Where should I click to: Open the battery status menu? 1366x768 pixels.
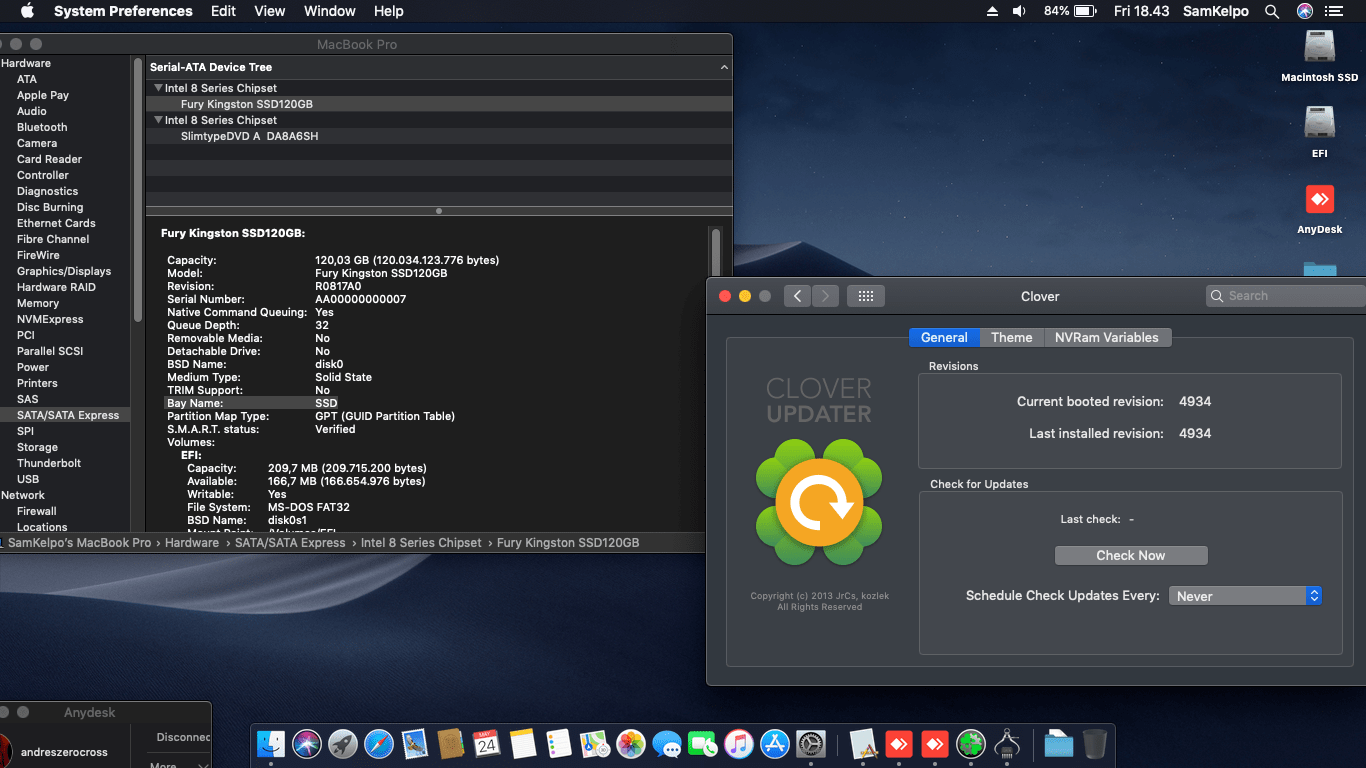[1071, 11]
